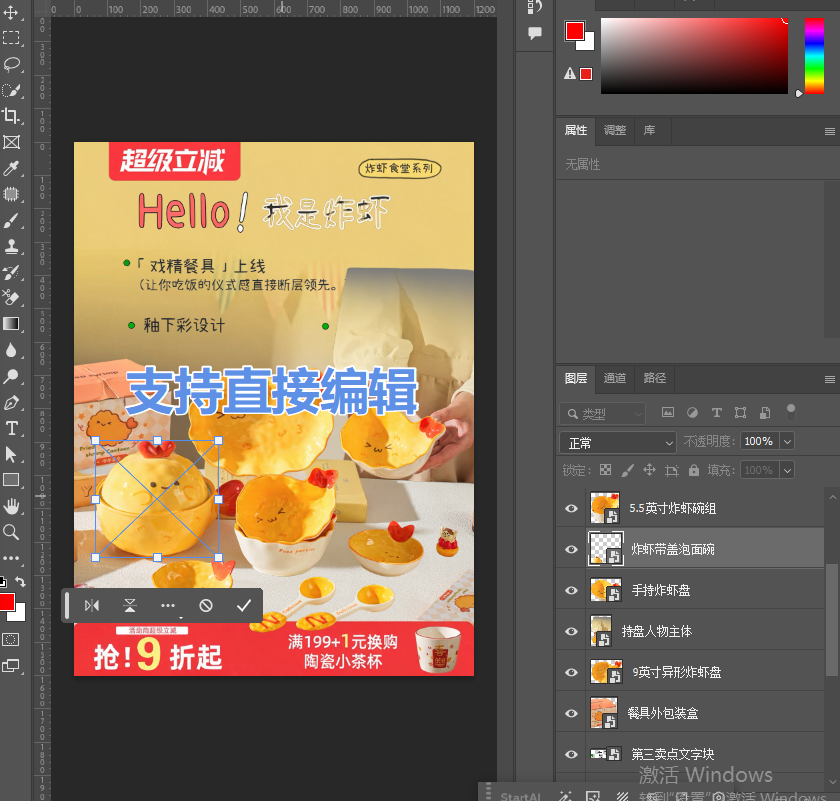This screenshot has width=840, height=801.
Task: Open the Layers panel menu
Action: (830, 379)
